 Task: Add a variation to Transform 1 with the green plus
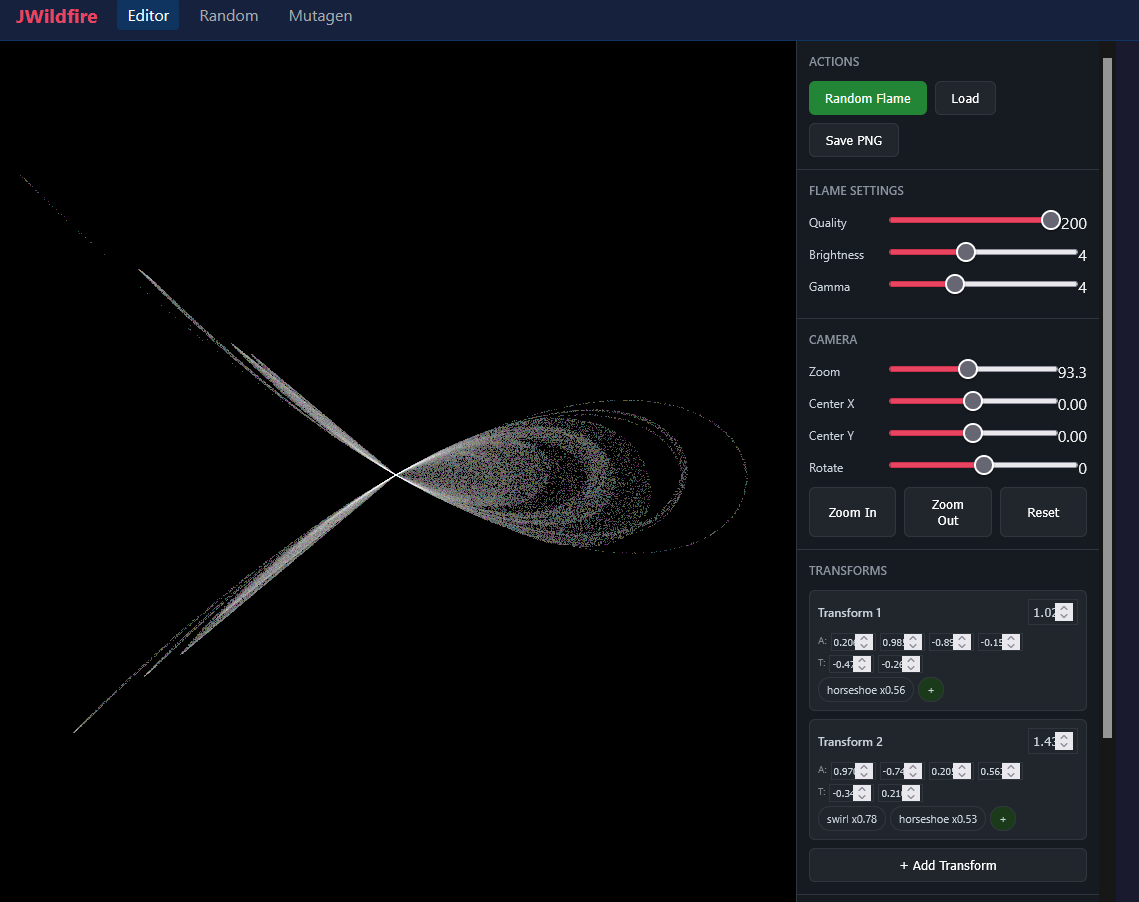tap(930, 690)
